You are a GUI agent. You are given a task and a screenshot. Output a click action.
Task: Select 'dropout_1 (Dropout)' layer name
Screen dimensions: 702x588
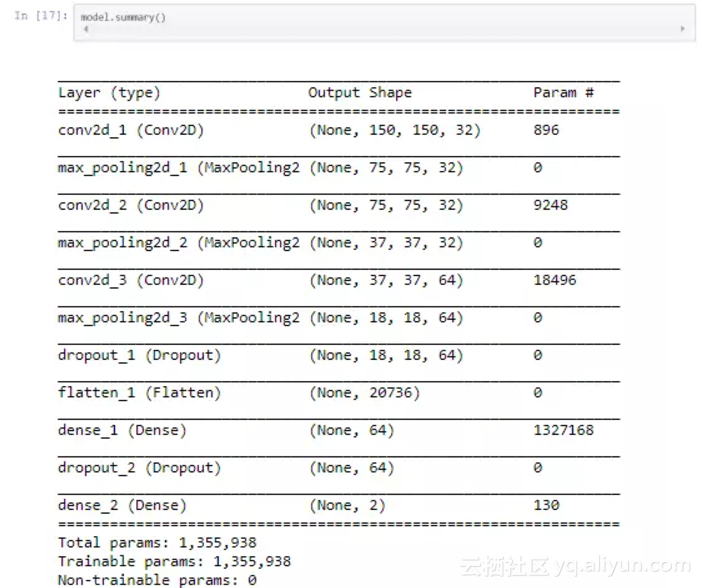139,356
